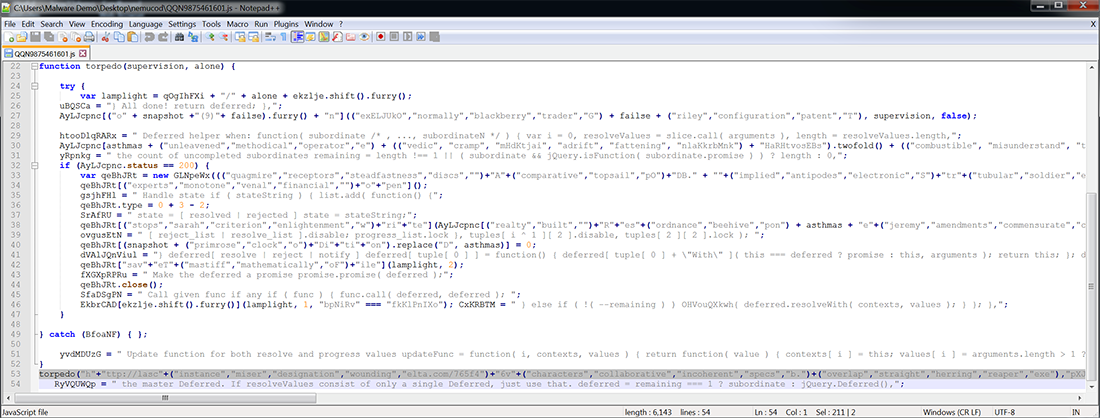The image size is (1100, 418).
Task: Open the Document Map panel icon
Action: point(323,36)
